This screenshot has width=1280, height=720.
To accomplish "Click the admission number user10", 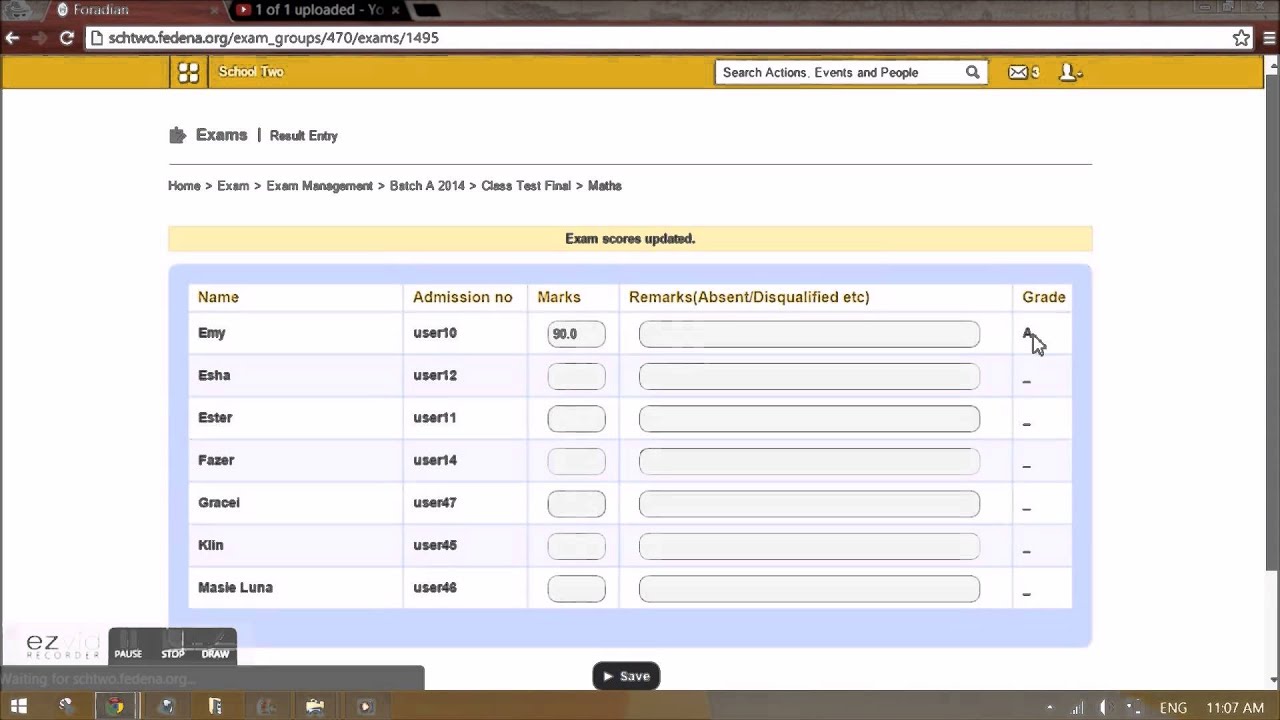I will click(435, 333).
